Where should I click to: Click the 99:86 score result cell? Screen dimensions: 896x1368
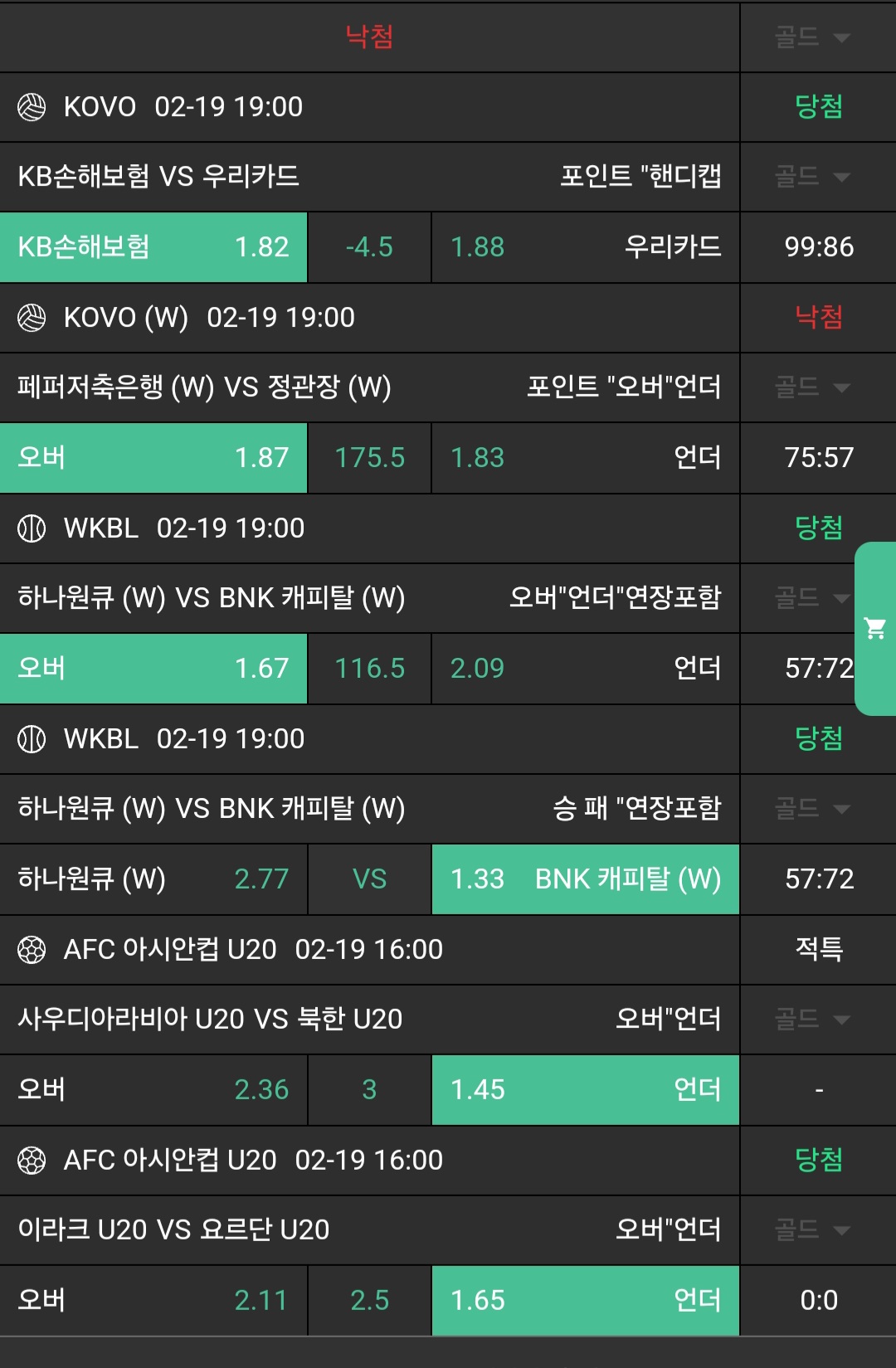pos(819,247)
